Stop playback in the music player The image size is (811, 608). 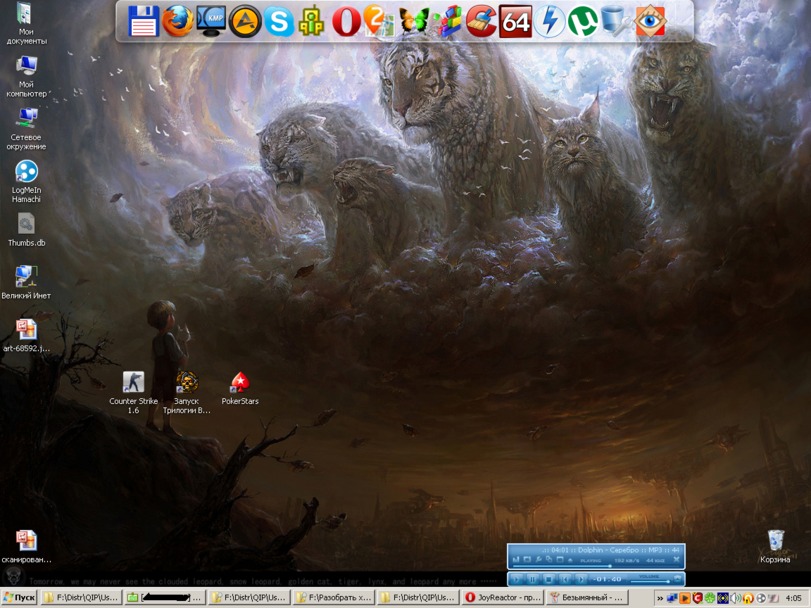click(549, 579)
